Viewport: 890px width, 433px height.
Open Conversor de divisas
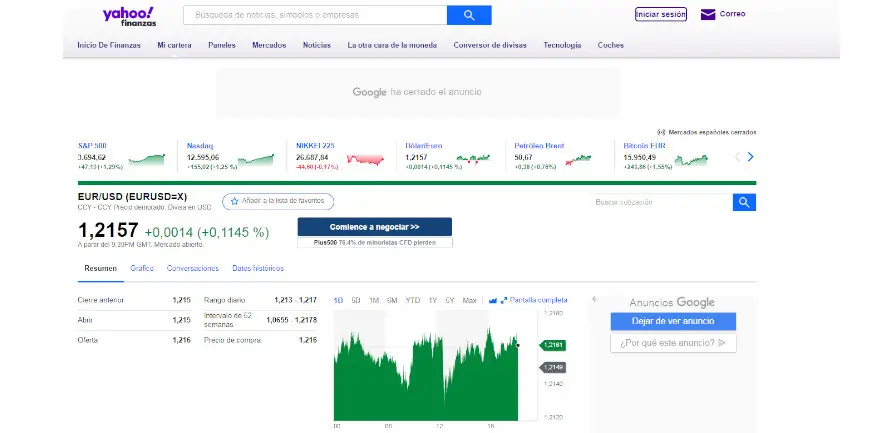490,45
